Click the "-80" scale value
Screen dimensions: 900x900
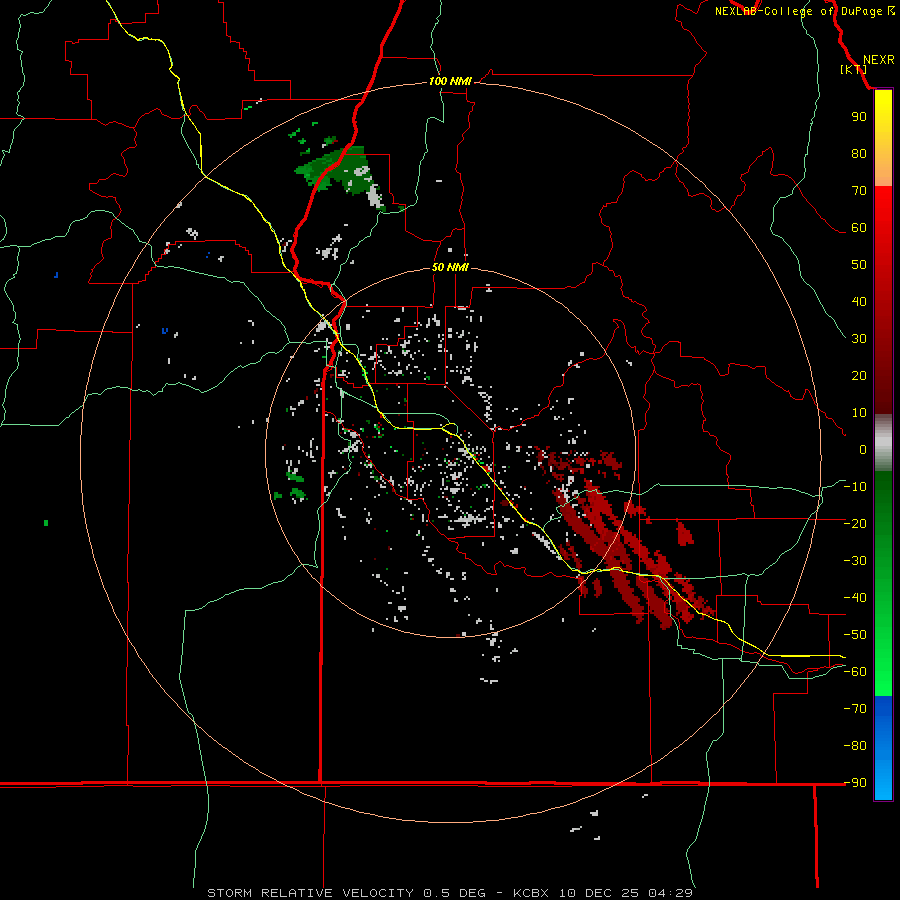pos(855,746)
